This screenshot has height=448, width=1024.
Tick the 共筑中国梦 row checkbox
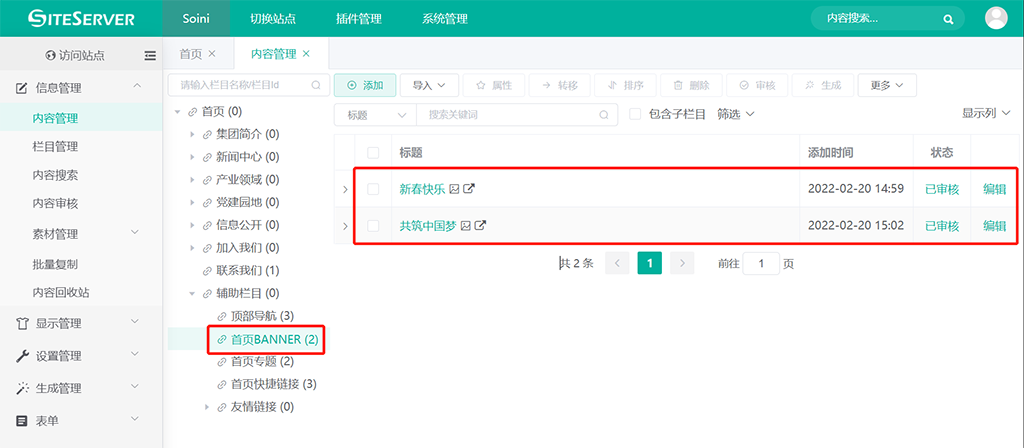point(373,226)
